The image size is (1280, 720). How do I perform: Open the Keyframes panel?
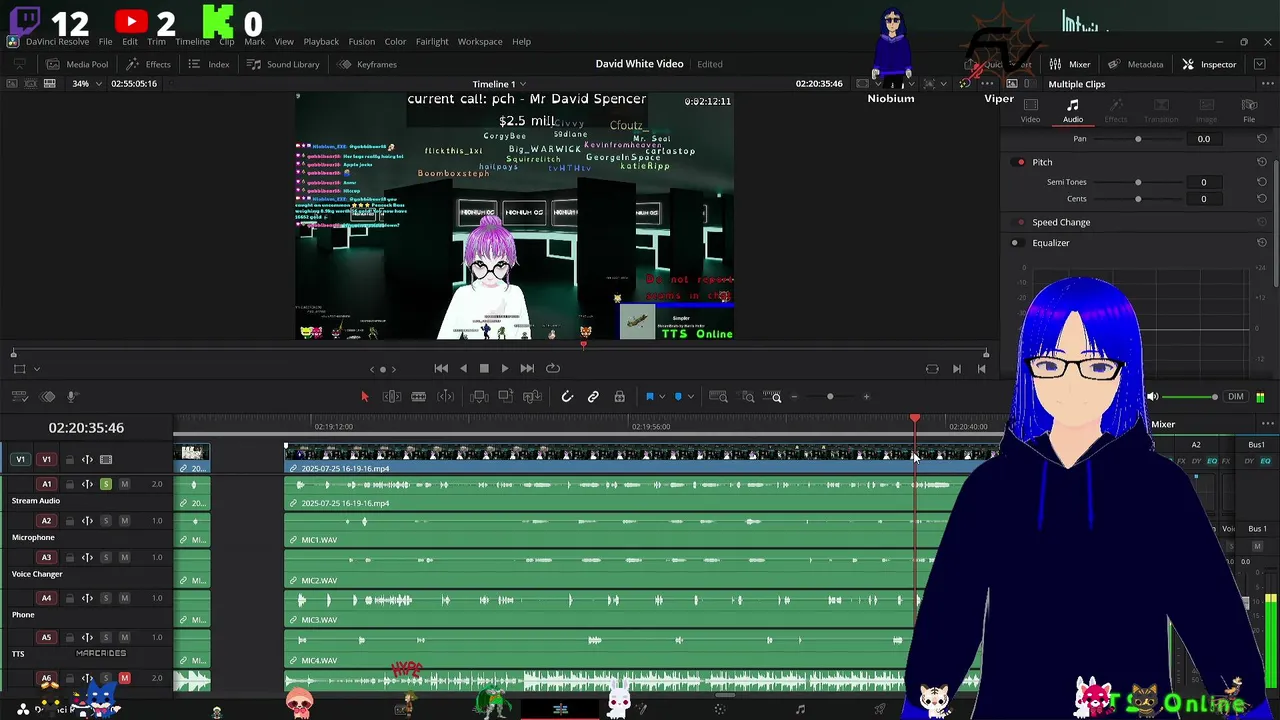(367, 64)
